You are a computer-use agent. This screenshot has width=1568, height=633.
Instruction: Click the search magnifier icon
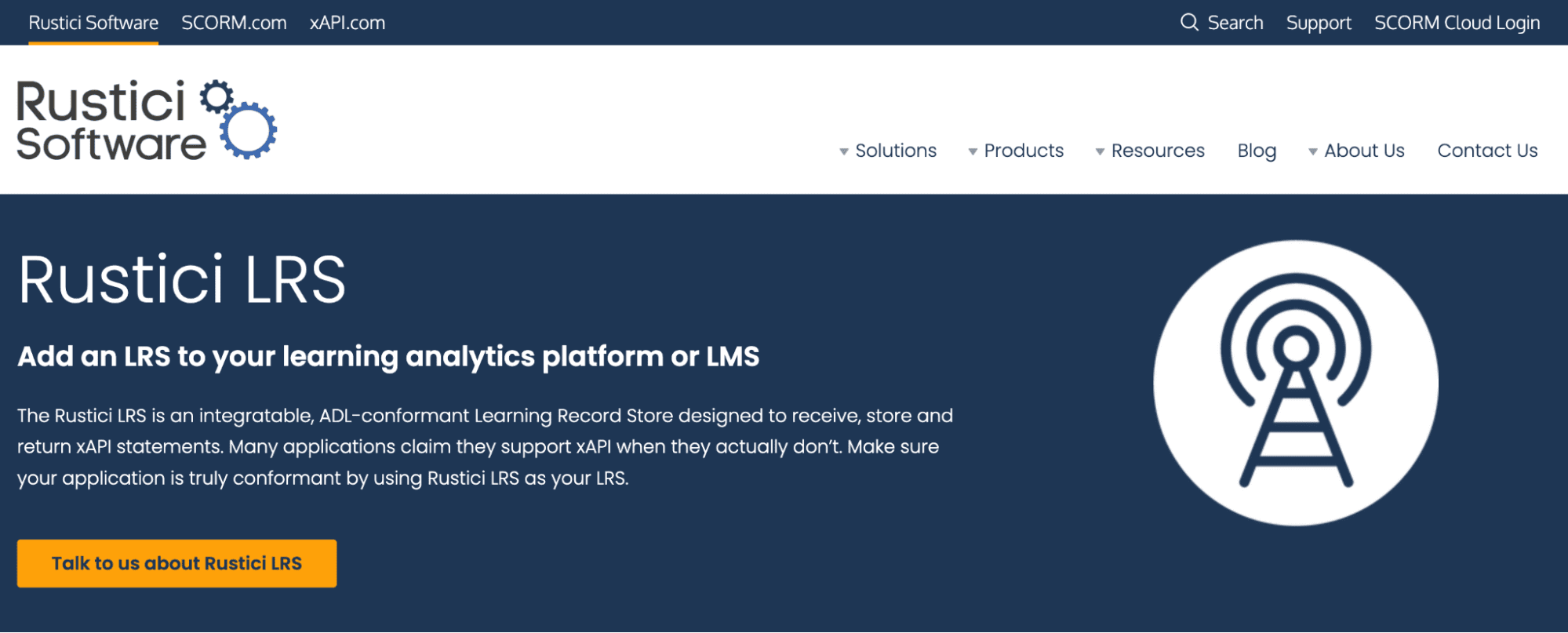pyautogui.click(x=1189, y=22)
